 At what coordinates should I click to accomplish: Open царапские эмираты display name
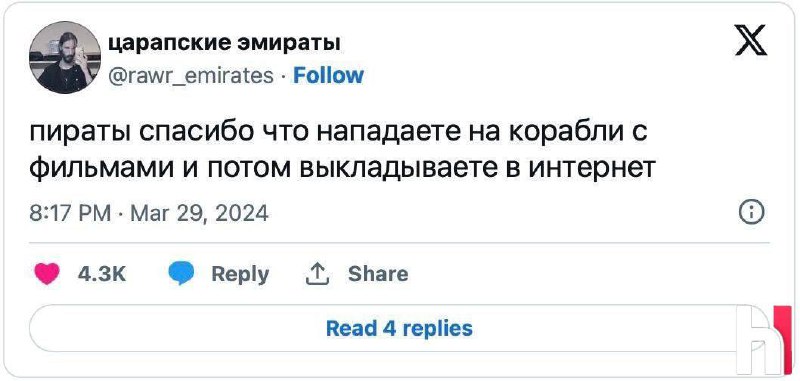pyautogui.click(x=224, y=43)
